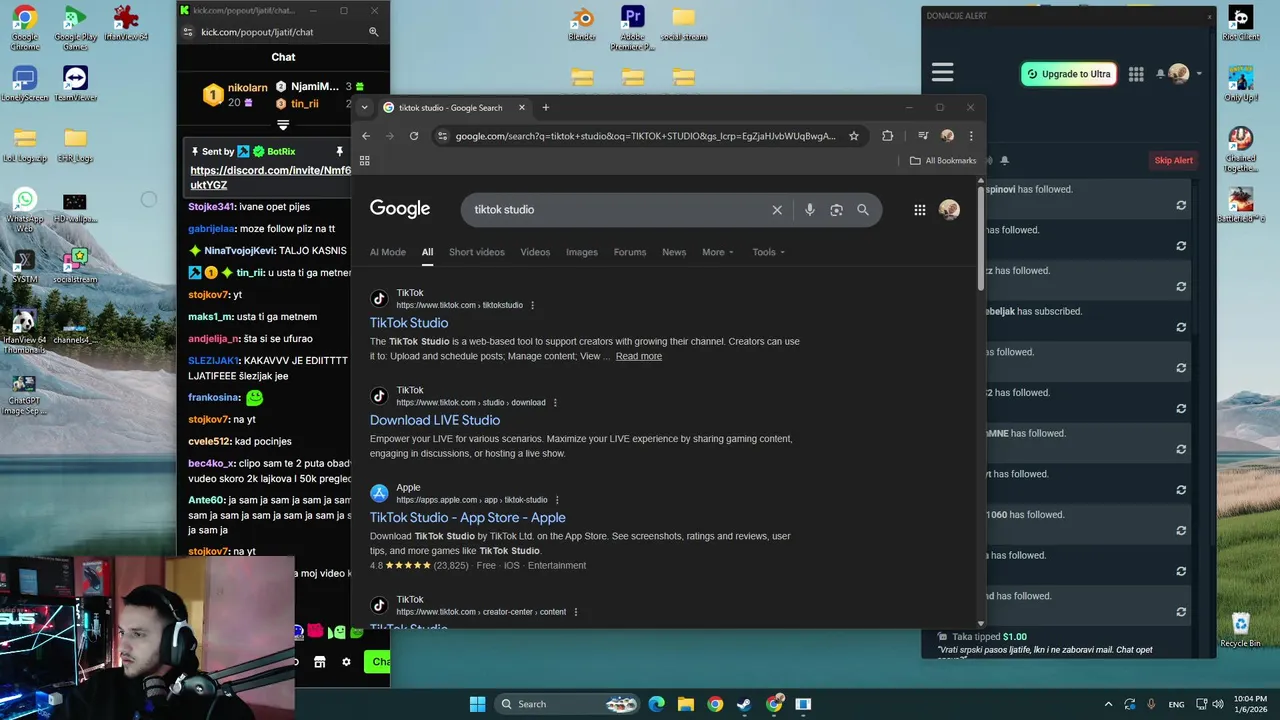1280x720 pixels.
Task: Switch to the Short videos tab
Action: pyautogui.click(x=477, y=252)
